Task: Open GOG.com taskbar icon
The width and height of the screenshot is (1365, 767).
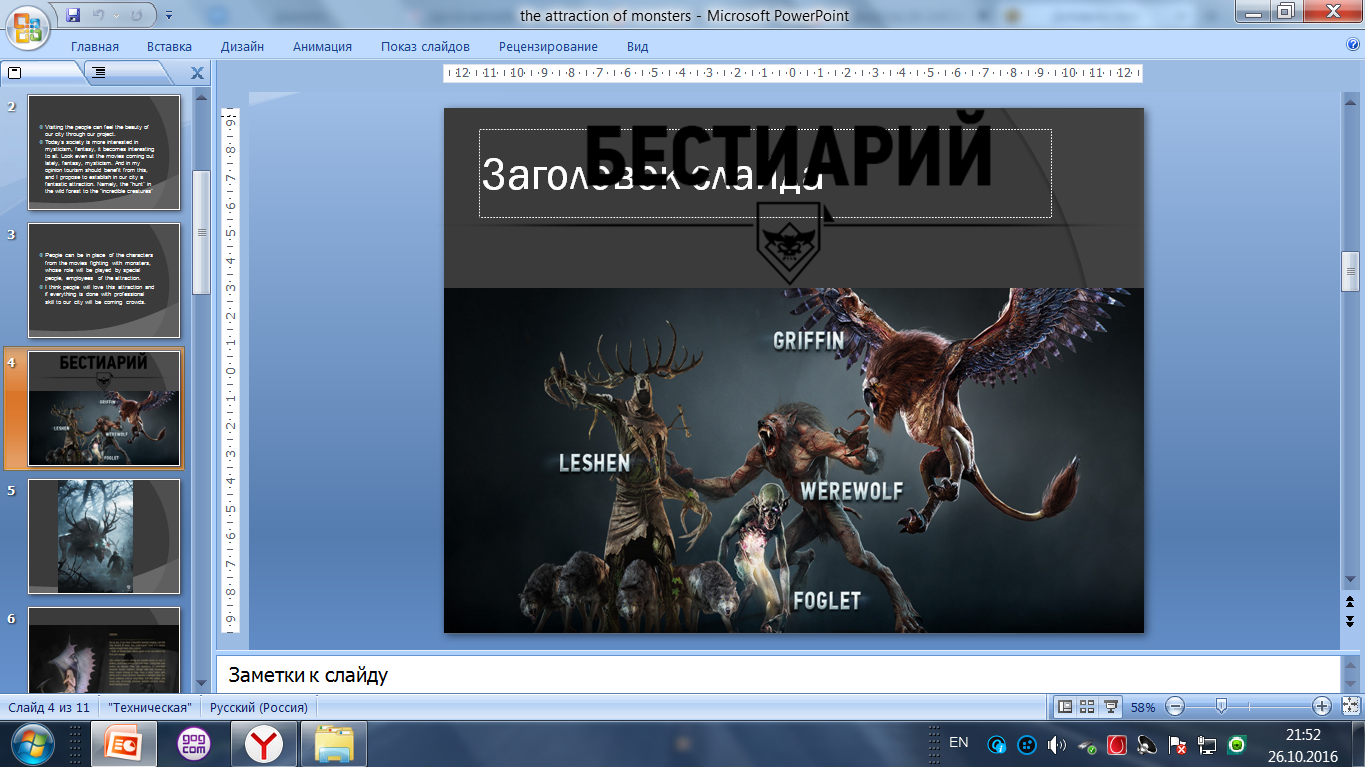Action: pos(195,744)
